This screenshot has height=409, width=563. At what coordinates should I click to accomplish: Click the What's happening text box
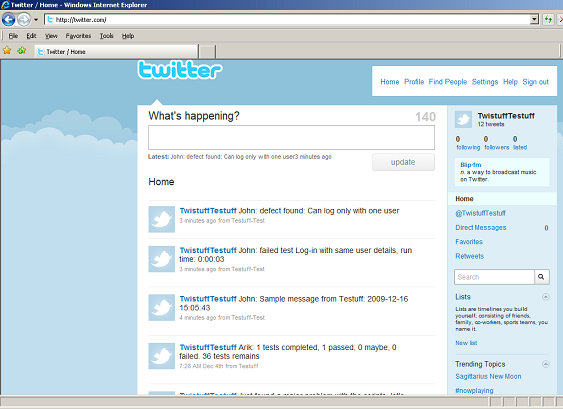pyautogui.click(x=291, y=138)
